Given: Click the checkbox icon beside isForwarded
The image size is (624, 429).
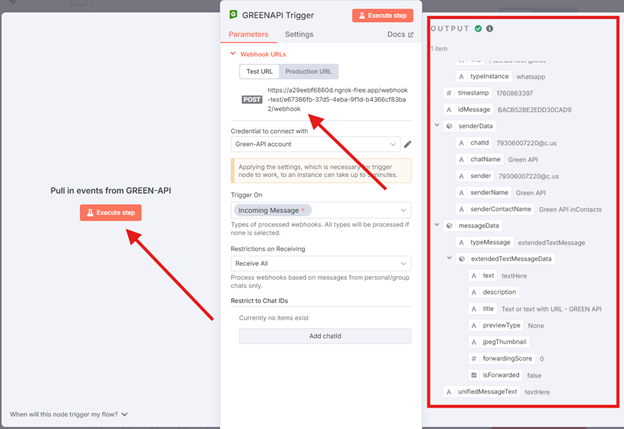Looking at the screenshot, I should coord(474,374).
